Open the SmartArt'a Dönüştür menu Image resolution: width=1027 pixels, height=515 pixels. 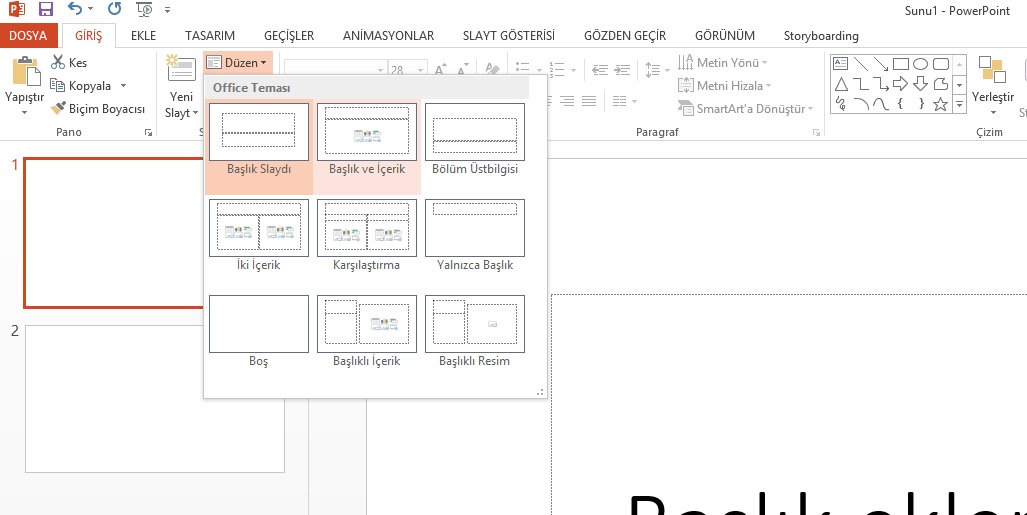745,108
